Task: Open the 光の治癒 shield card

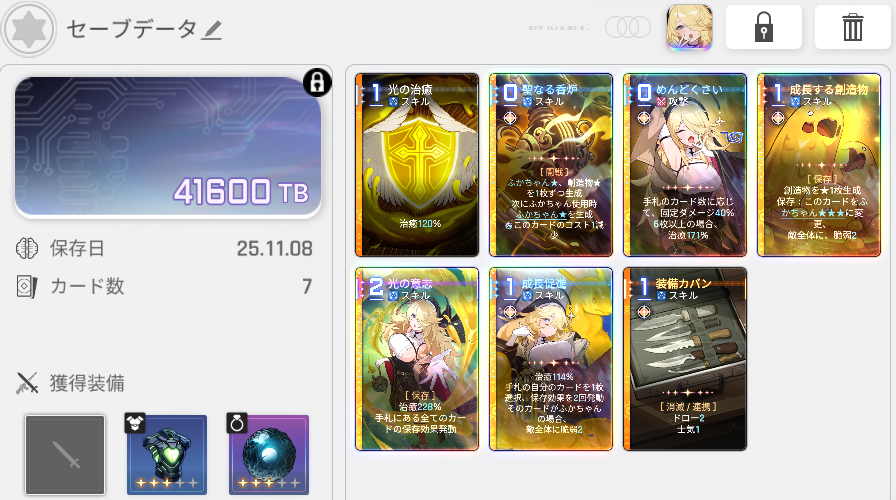Action: [x=417, y=165]
